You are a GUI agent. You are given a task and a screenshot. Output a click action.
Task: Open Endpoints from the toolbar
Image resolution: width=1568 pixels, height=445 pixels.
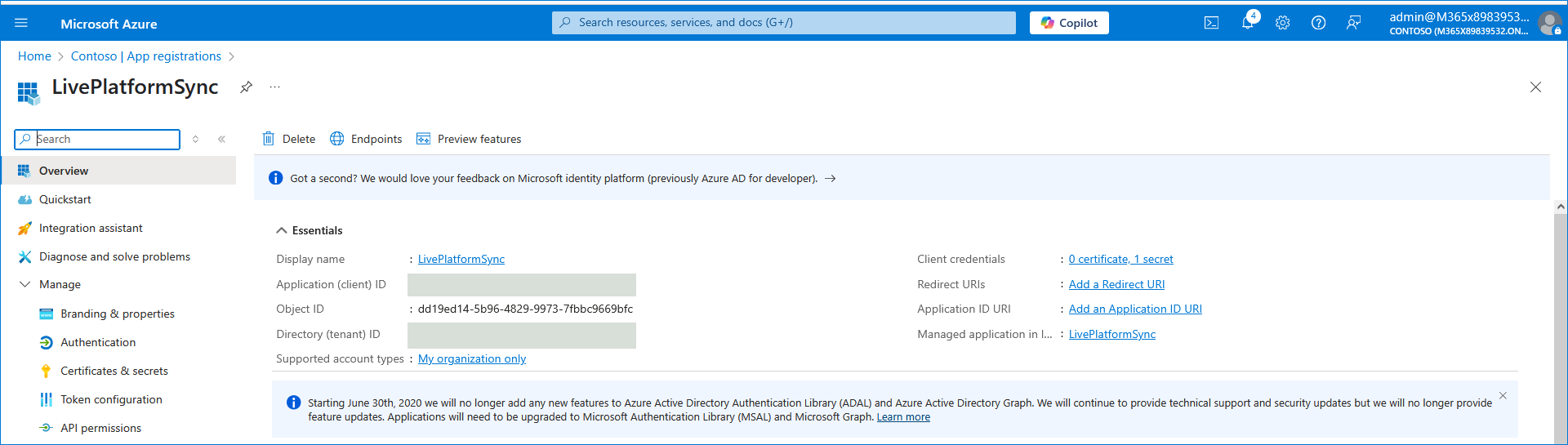point(366,139)
